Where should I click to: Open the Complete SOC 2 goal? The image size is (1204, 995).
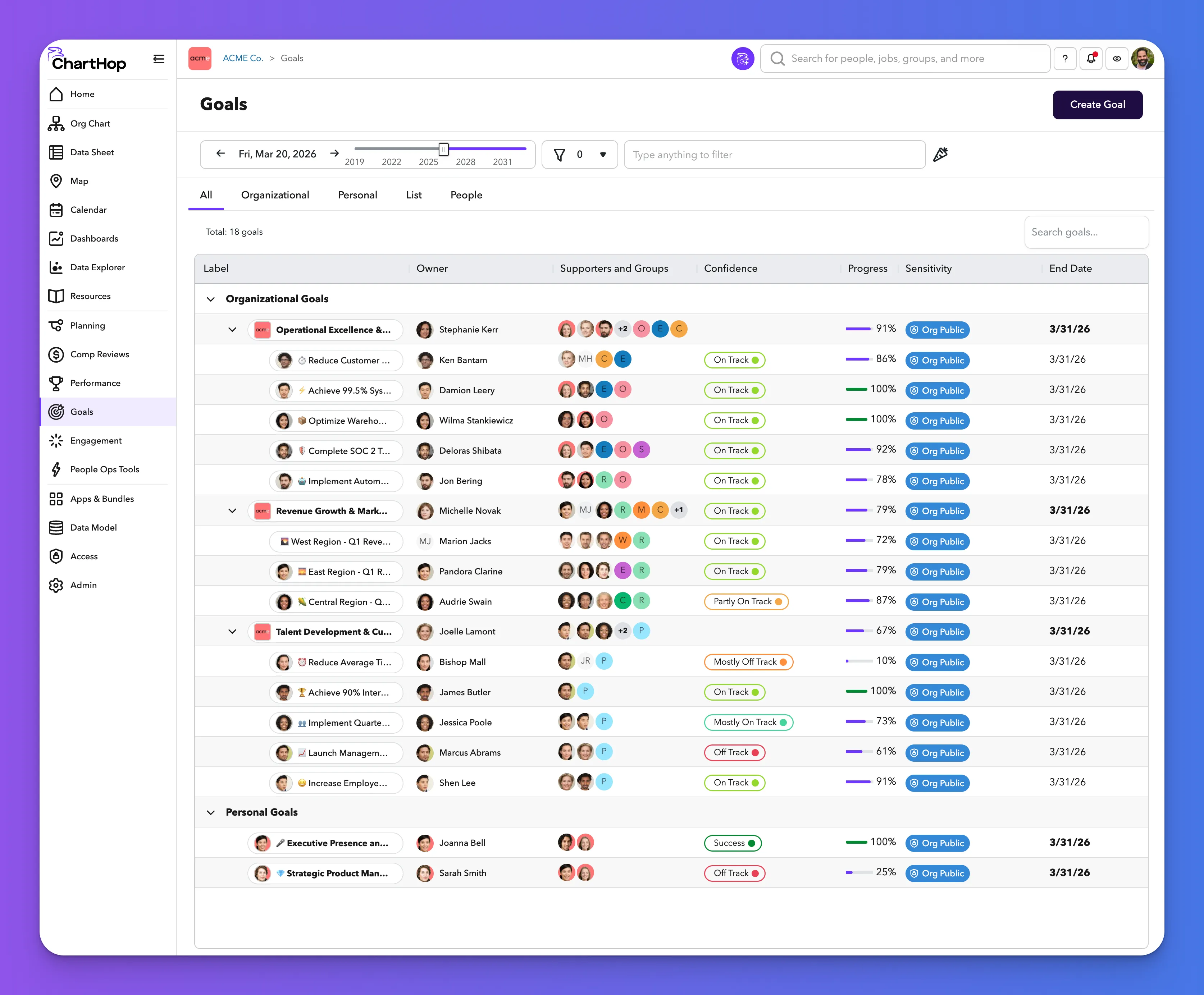coord(336,450)
